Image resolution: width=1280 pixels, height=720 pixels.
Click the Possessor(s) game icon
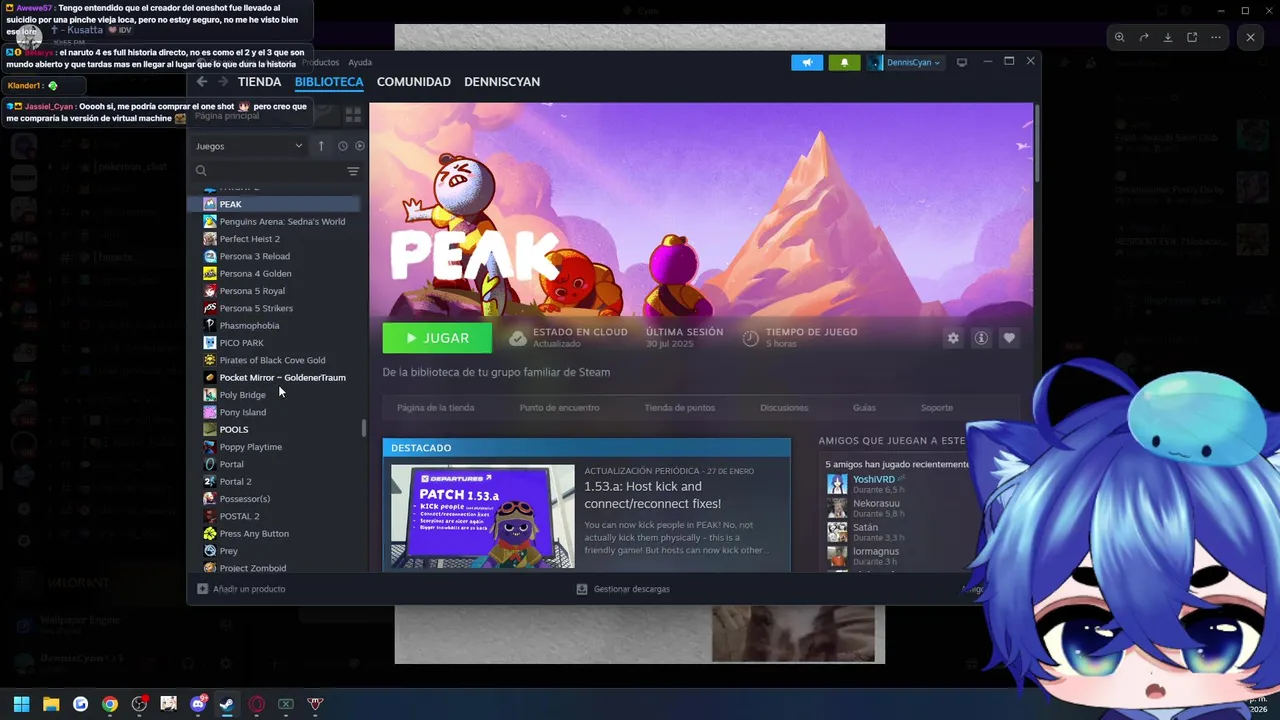click(x=210, y=498)
